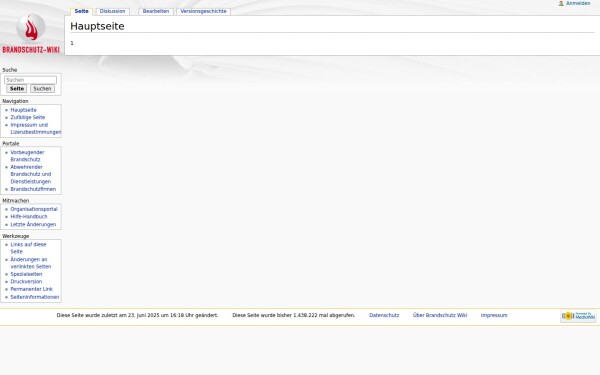This screenshot has height=375, width=600.
Task: Open Links auf diese Seite
Action: click(28, 248)
